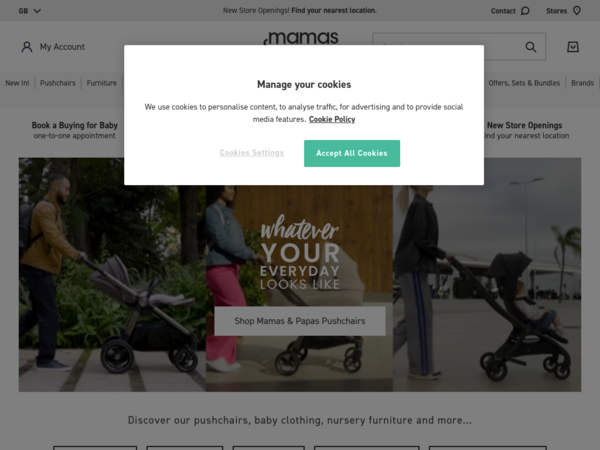
Task: Open Cookies Settings link
Action: pyautogui.click(x=251, y=153)
